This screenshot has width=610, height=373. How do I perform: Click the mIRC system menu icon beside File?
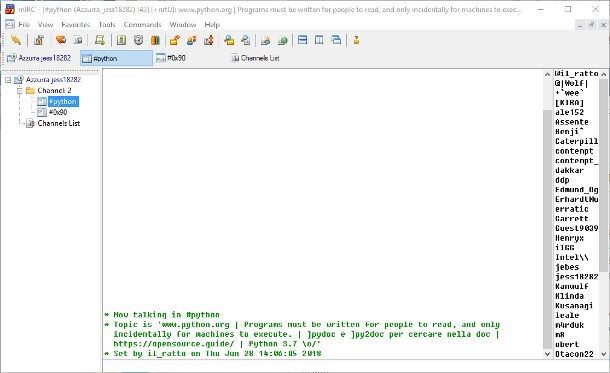pos(10,24)
